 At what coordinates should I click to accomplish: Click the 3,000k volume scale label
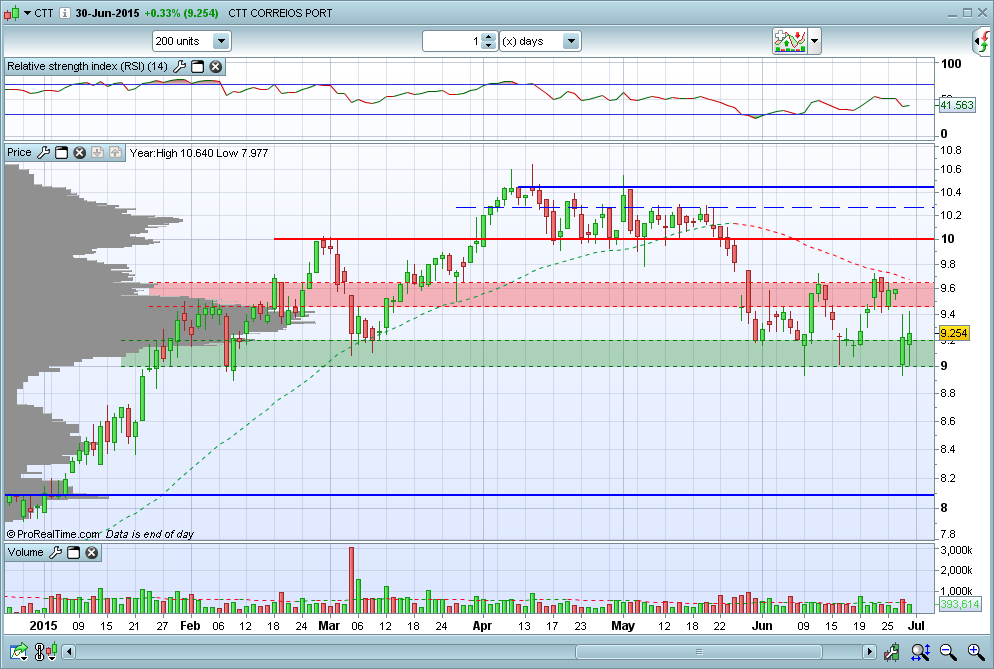(957, 550)
